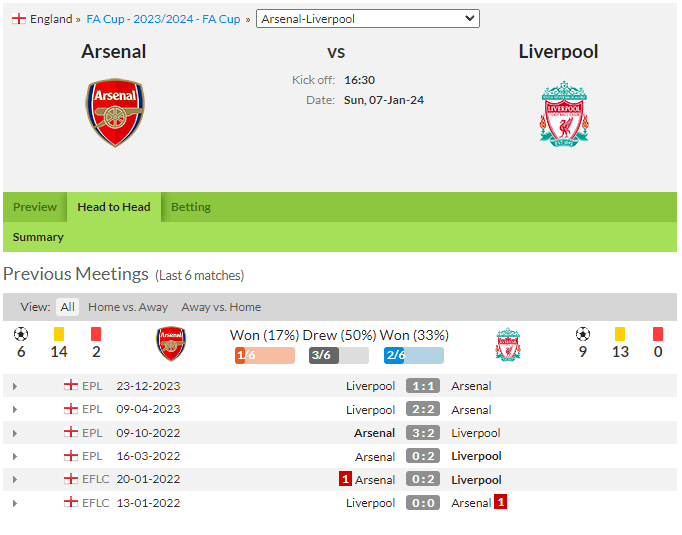The width and height of the screenshot is (682, 535).
Task: Open FA Cup 2023/2024 breadcrumb link
Action: click(x=163, y=19)
